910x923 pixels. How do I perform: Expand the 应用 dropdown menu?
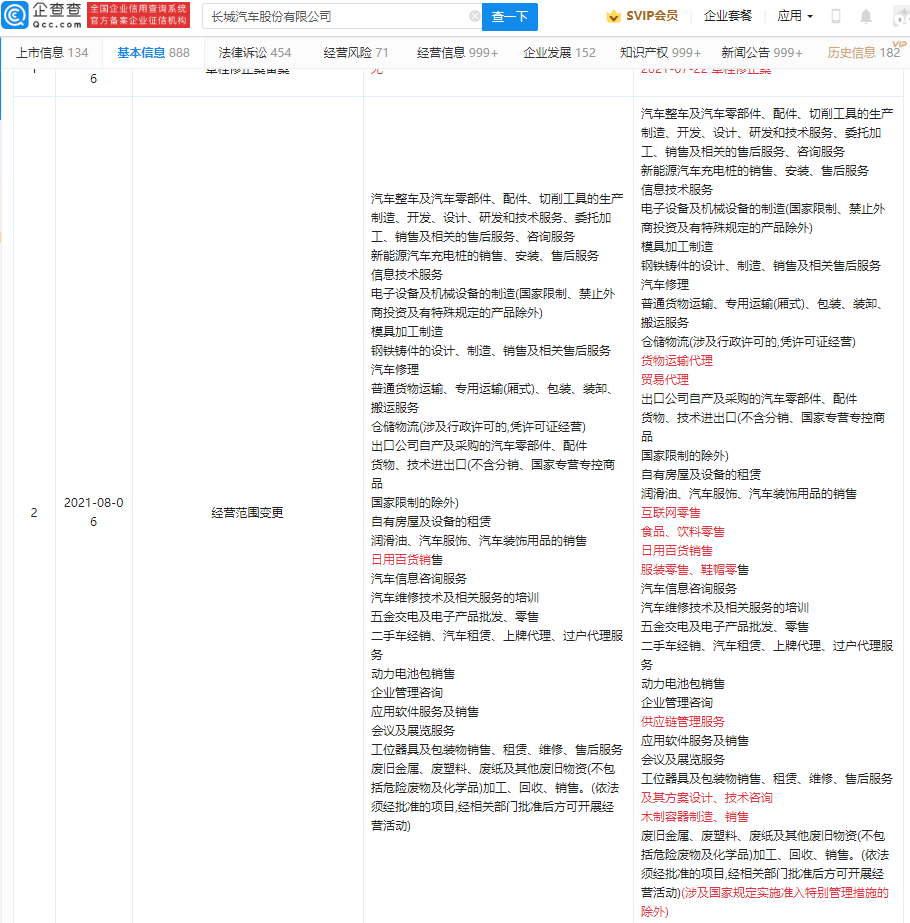point(795,16)
